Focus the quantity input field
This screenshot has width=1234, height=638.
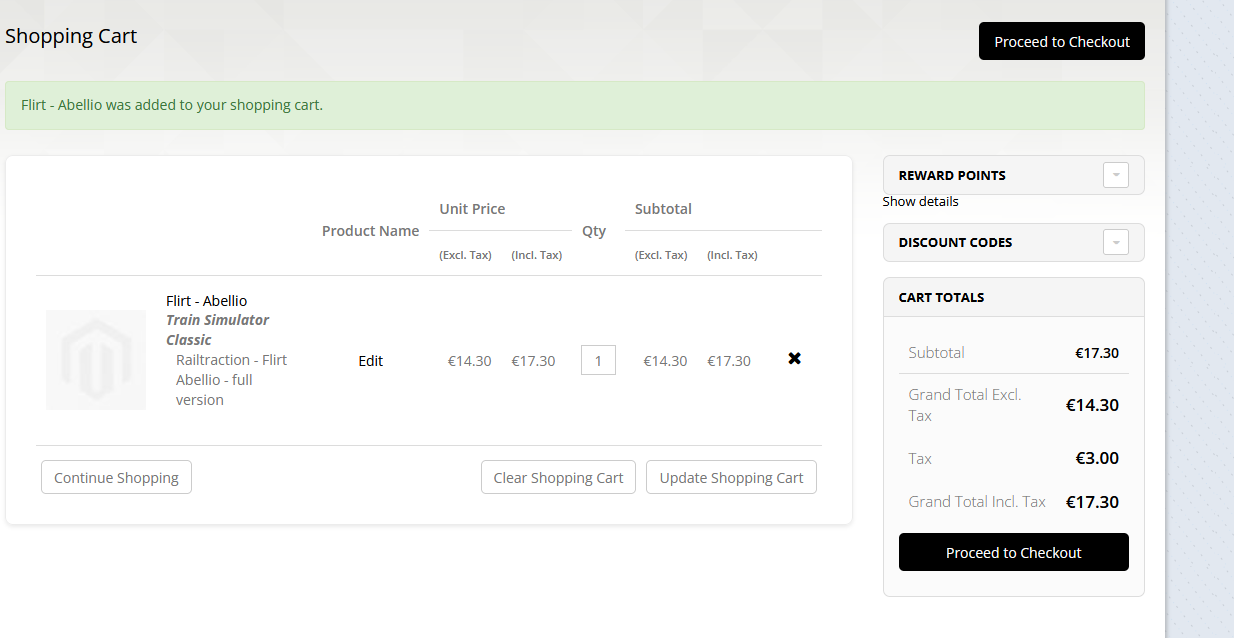(598, 360)
